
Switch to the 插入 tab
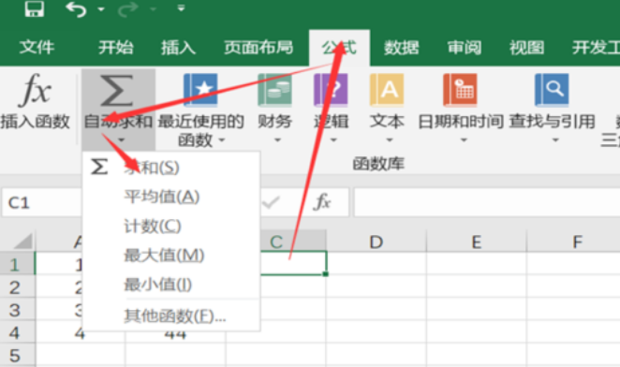pos(178,47)
